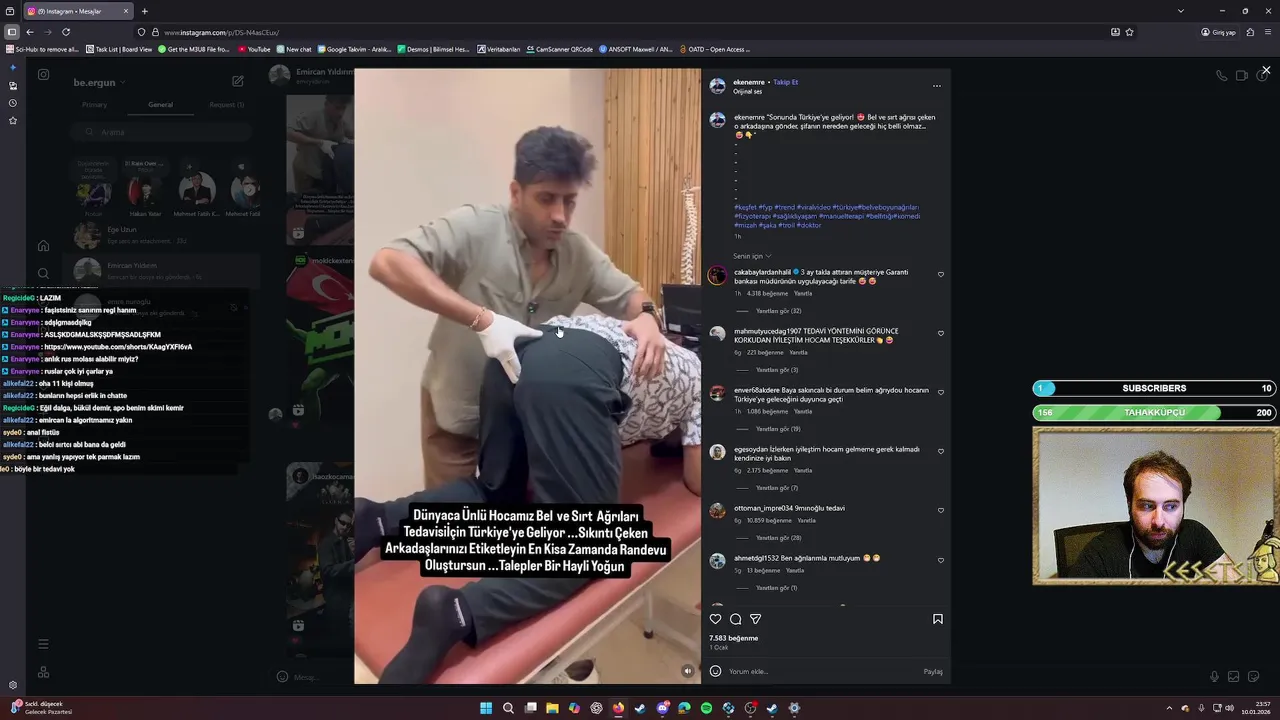Viewport: 1280px width, 720px height.
Task: Bookmark this page with star icon
Action: pyautogui.click(x=1130, y=32)
